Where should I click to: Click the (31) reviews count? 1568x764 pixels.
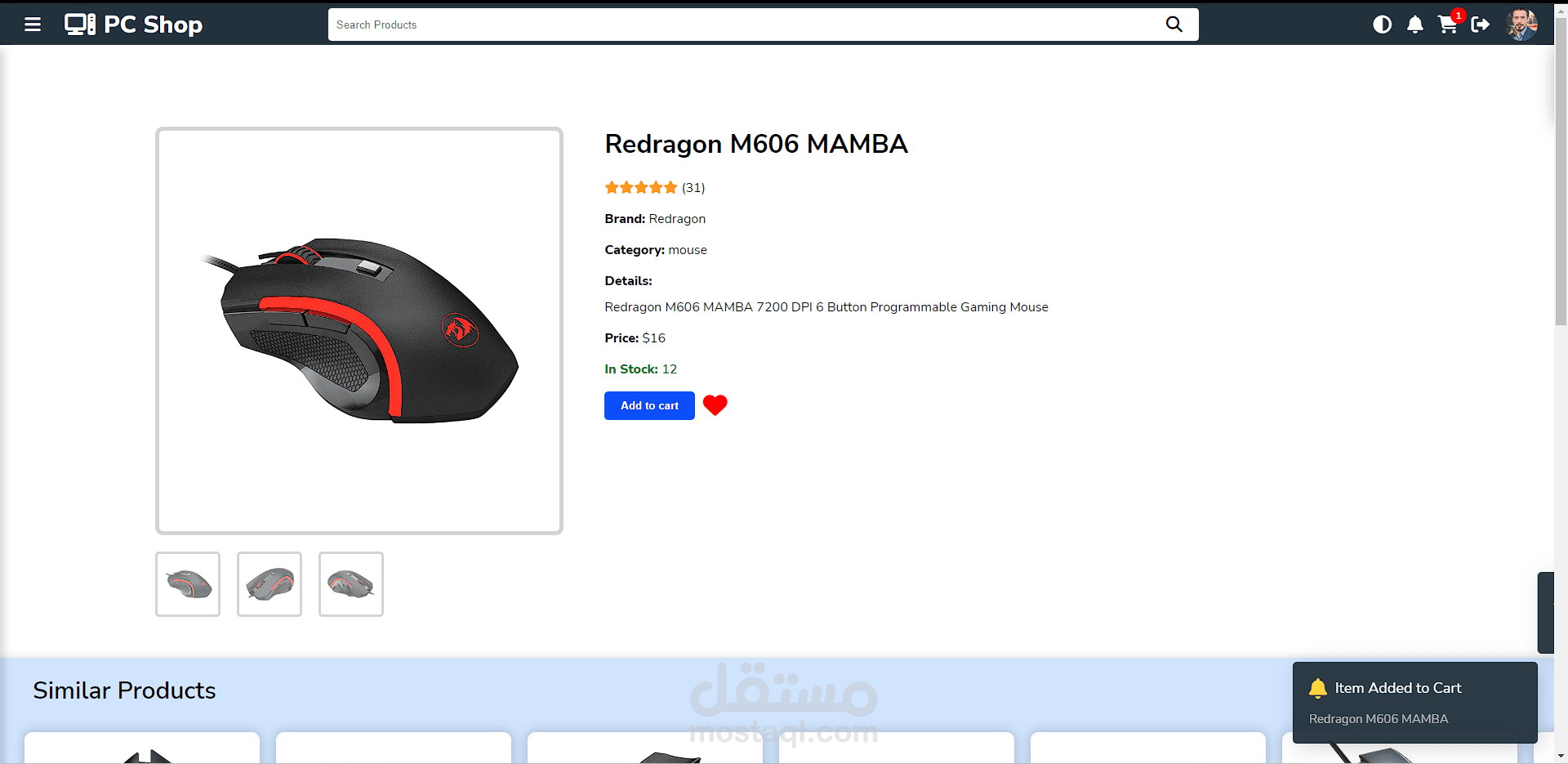click(x=693, y=187)
